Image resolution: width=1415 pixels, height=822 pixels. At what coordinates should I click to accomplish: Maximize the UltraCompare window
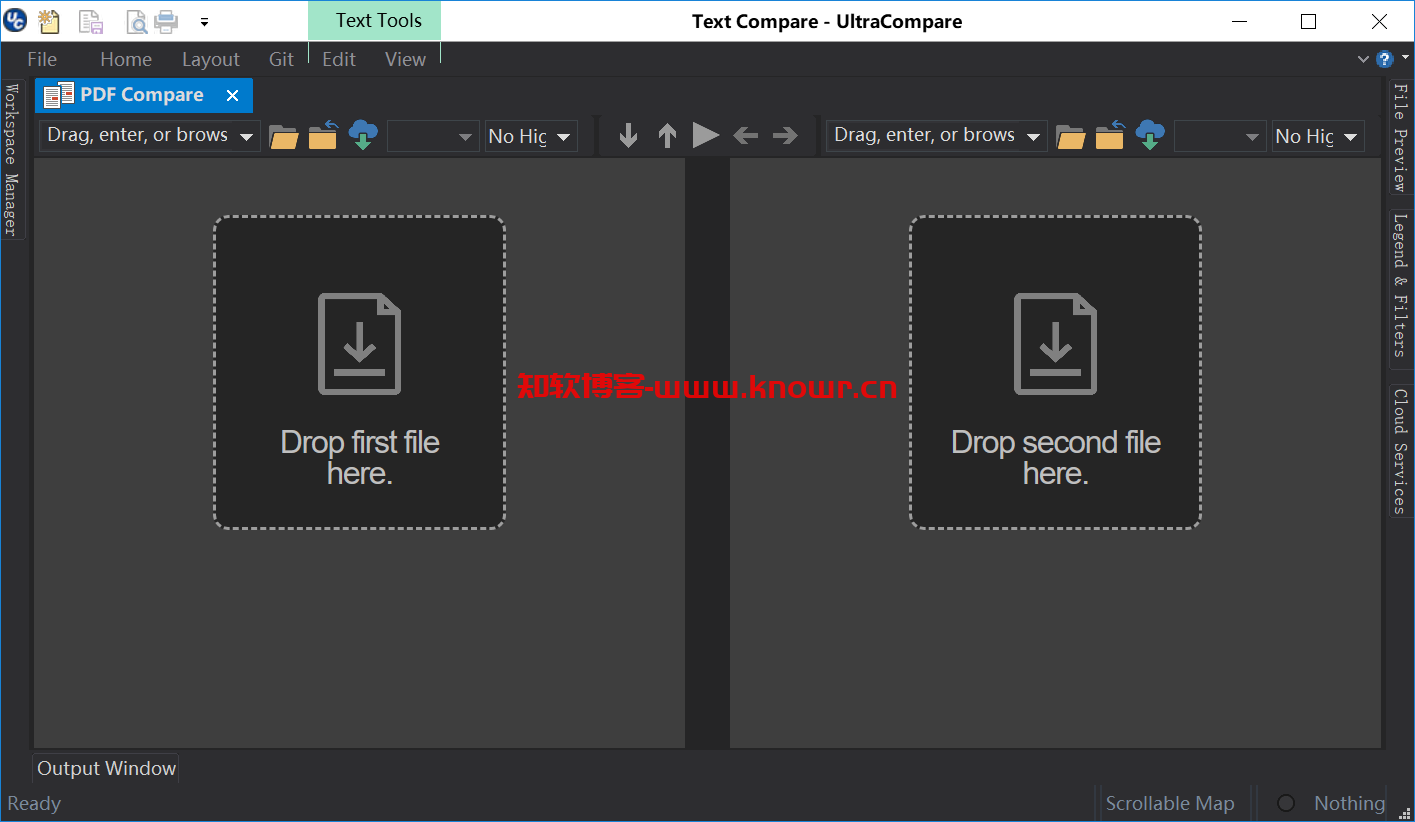(x=1308, y=21)
